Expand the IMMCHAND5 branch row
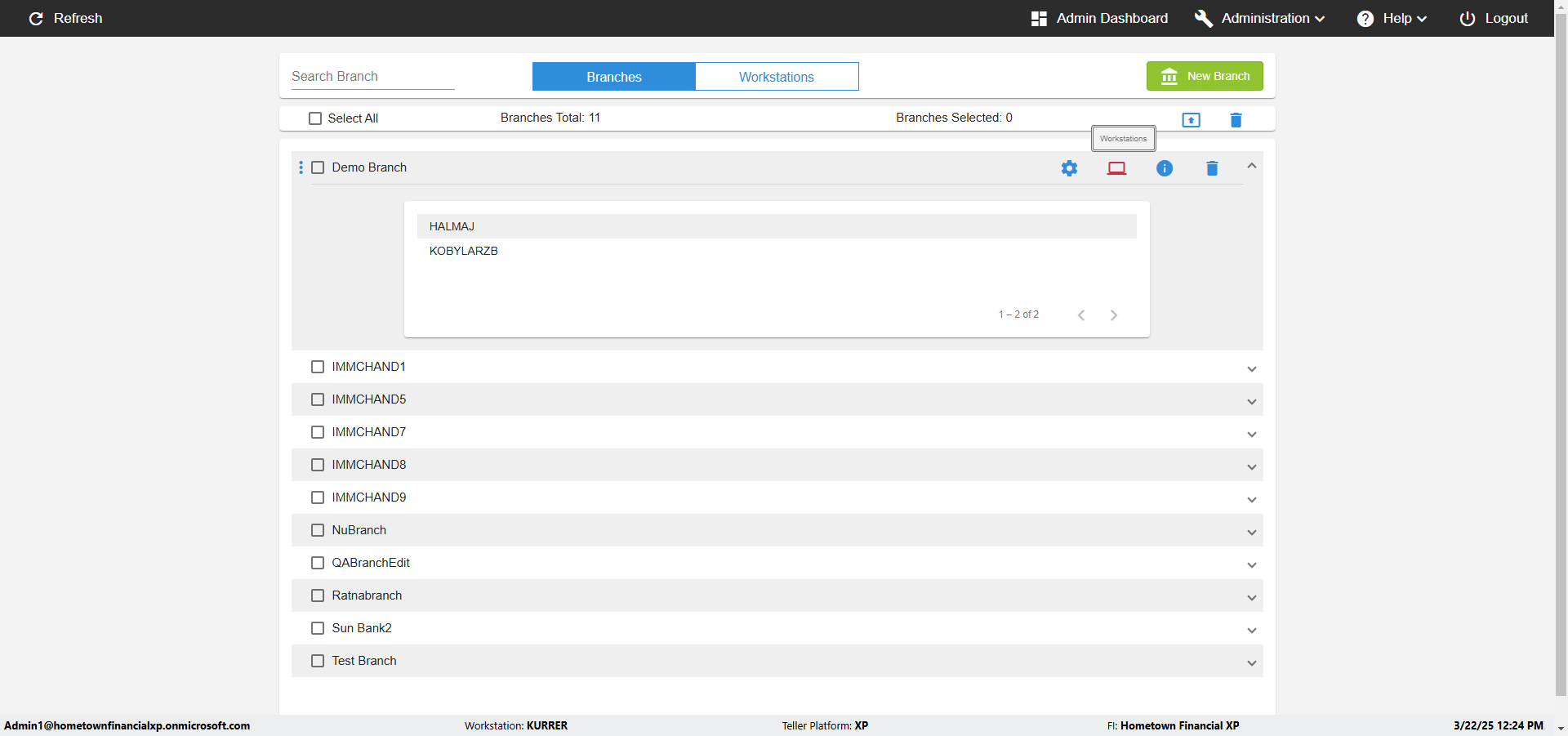1568x736 pixels. pyautogui.click(x=1252, y=401)
